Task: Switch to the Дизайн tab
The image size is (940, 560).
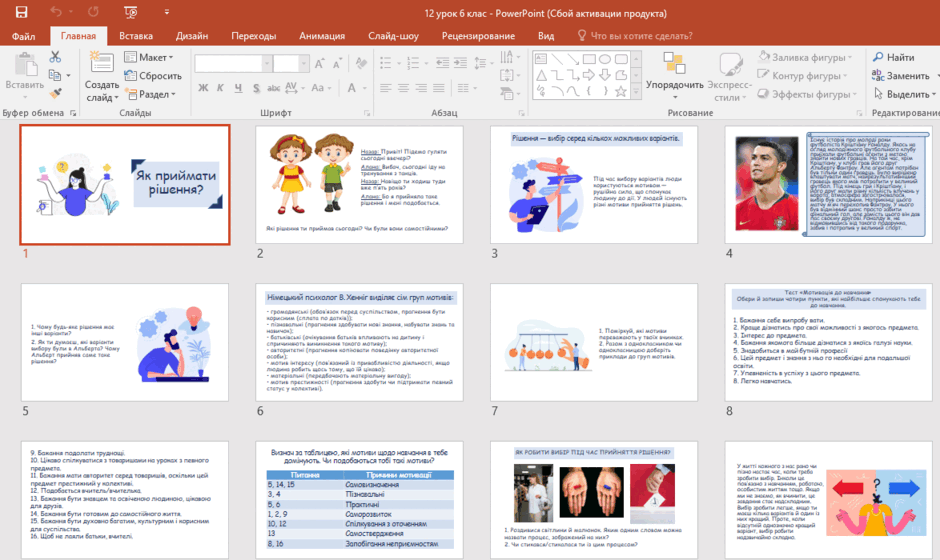Action: coord(192,36)
